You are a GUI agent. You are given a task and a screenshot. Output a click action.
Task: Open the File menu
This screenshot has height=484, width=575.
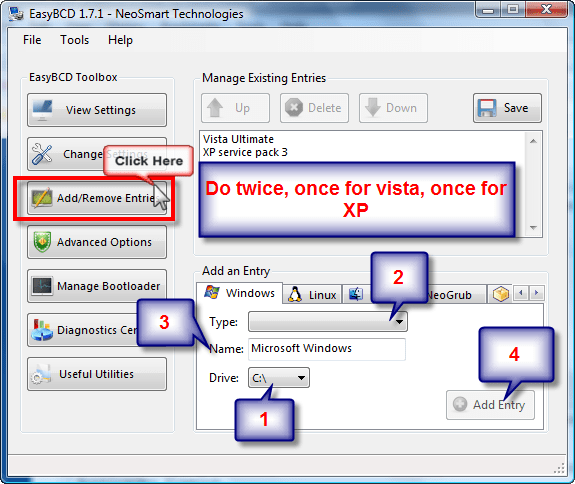pyautogui.click(x=32, y=40)
